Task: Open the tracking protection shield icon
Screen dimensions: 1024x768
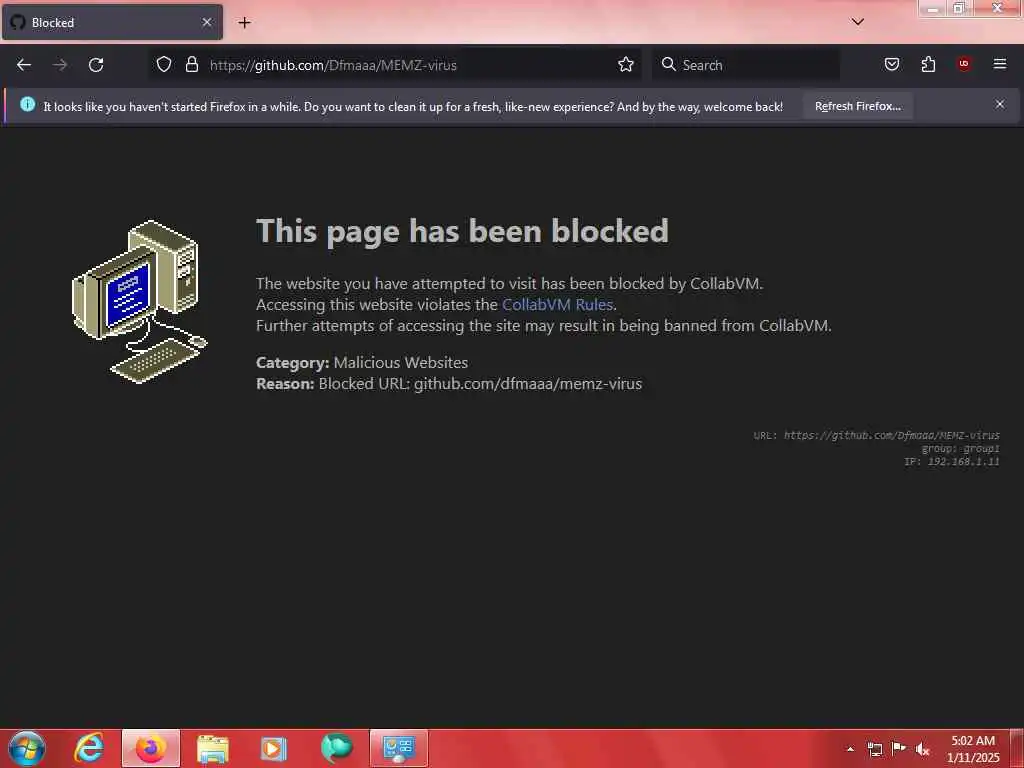Action: (x=164, y=65)
